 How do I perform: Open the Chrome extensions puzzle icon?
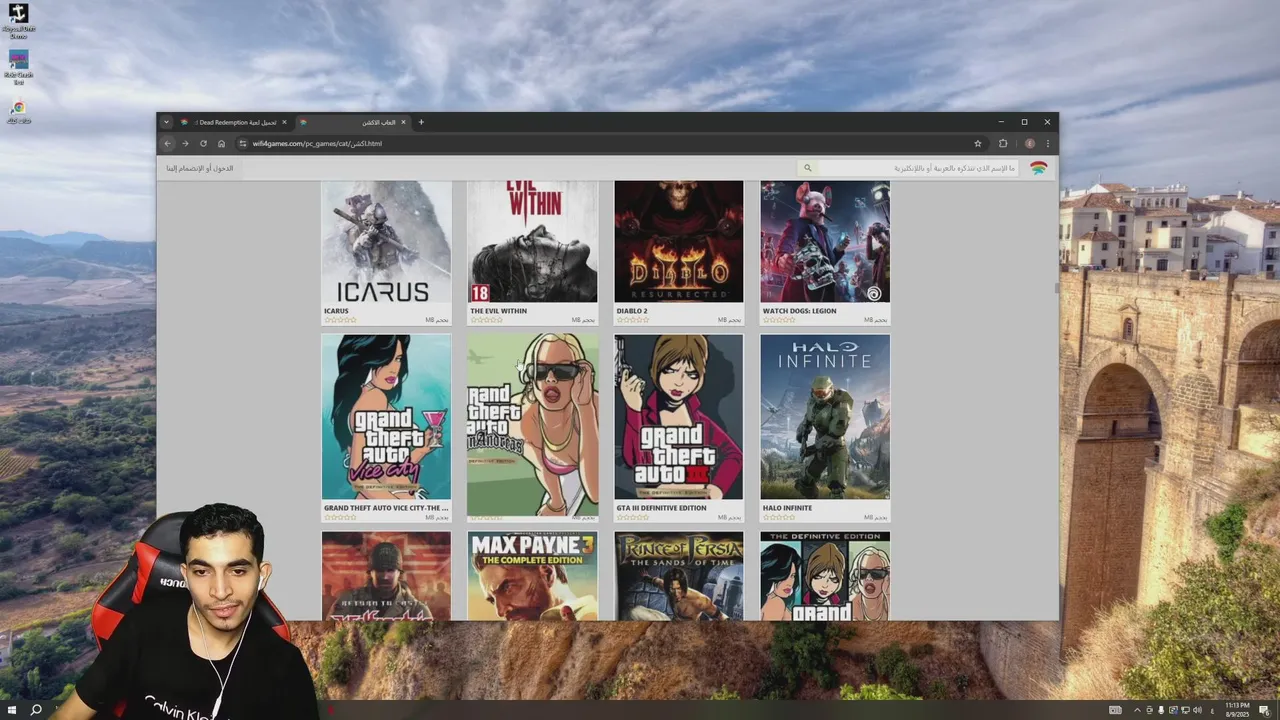[1003, 143]
